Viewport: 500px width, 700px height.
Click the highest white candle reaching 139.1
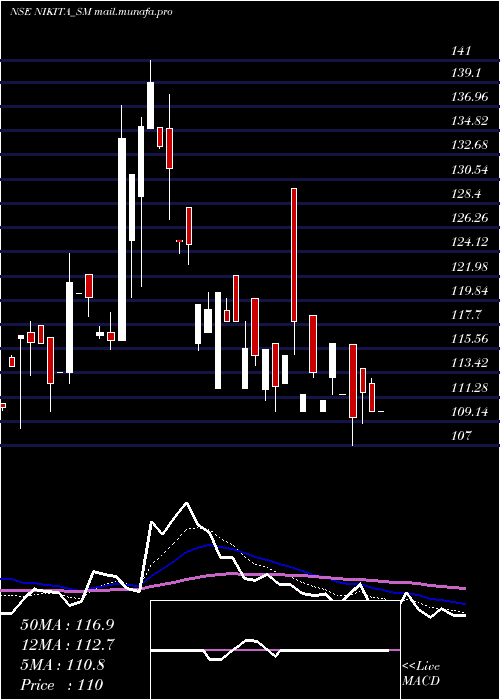(x=150, y=105)
